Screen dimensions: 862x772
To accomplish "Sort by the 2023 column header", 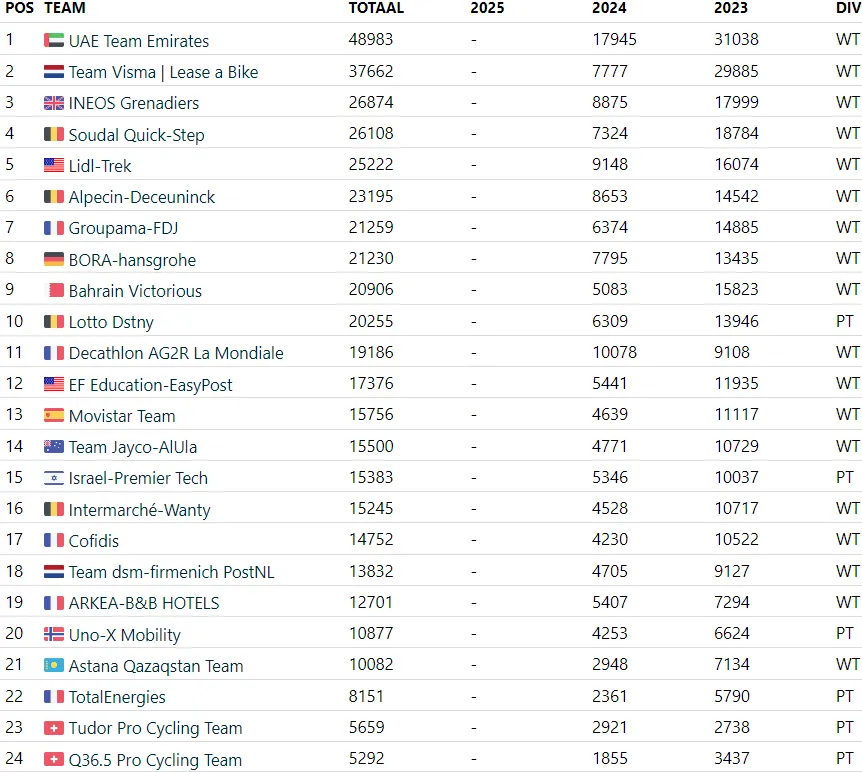I will (731, 8).
